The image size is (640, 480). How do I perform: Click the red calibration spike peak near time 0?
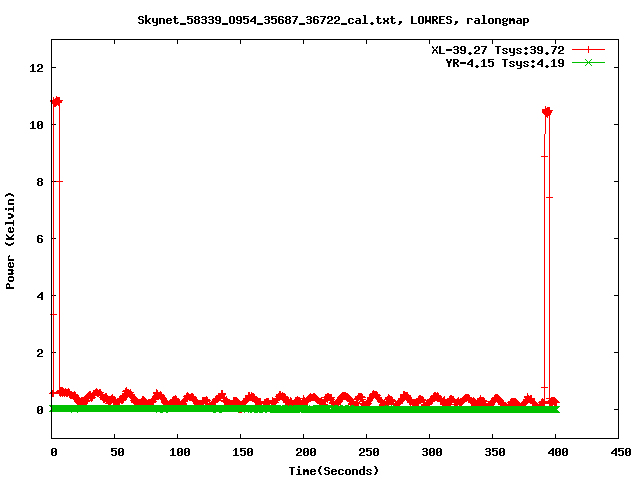(56, 101)
